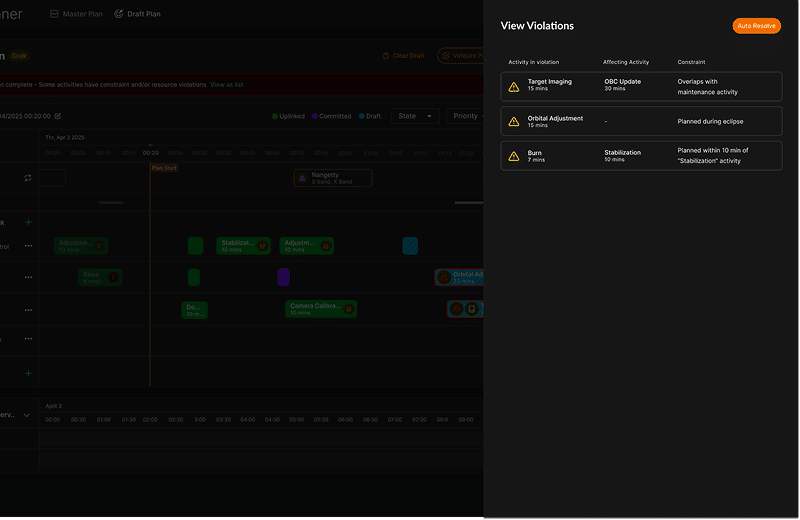Open three-dot menu on Camera Calibration row
This screenshot has width=800, height=520.
(x=29, y=310)
